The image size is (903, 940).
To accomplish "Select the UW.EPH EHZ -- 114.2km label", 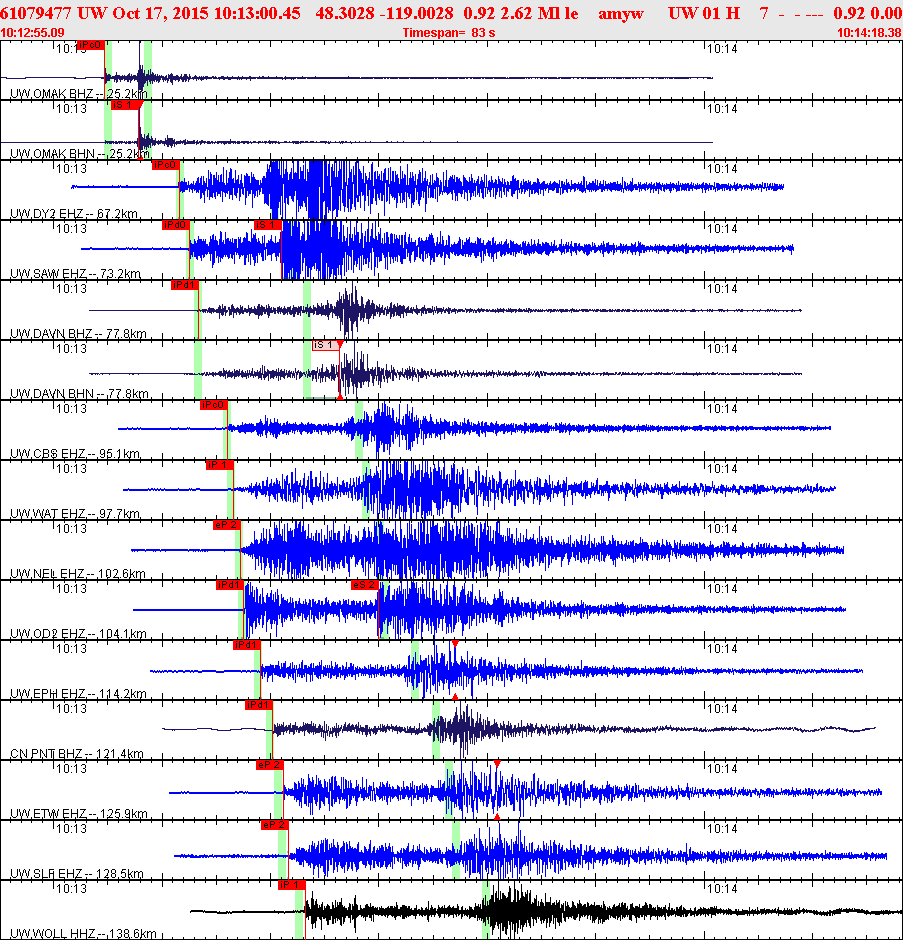I will click(x=78, y=693).
